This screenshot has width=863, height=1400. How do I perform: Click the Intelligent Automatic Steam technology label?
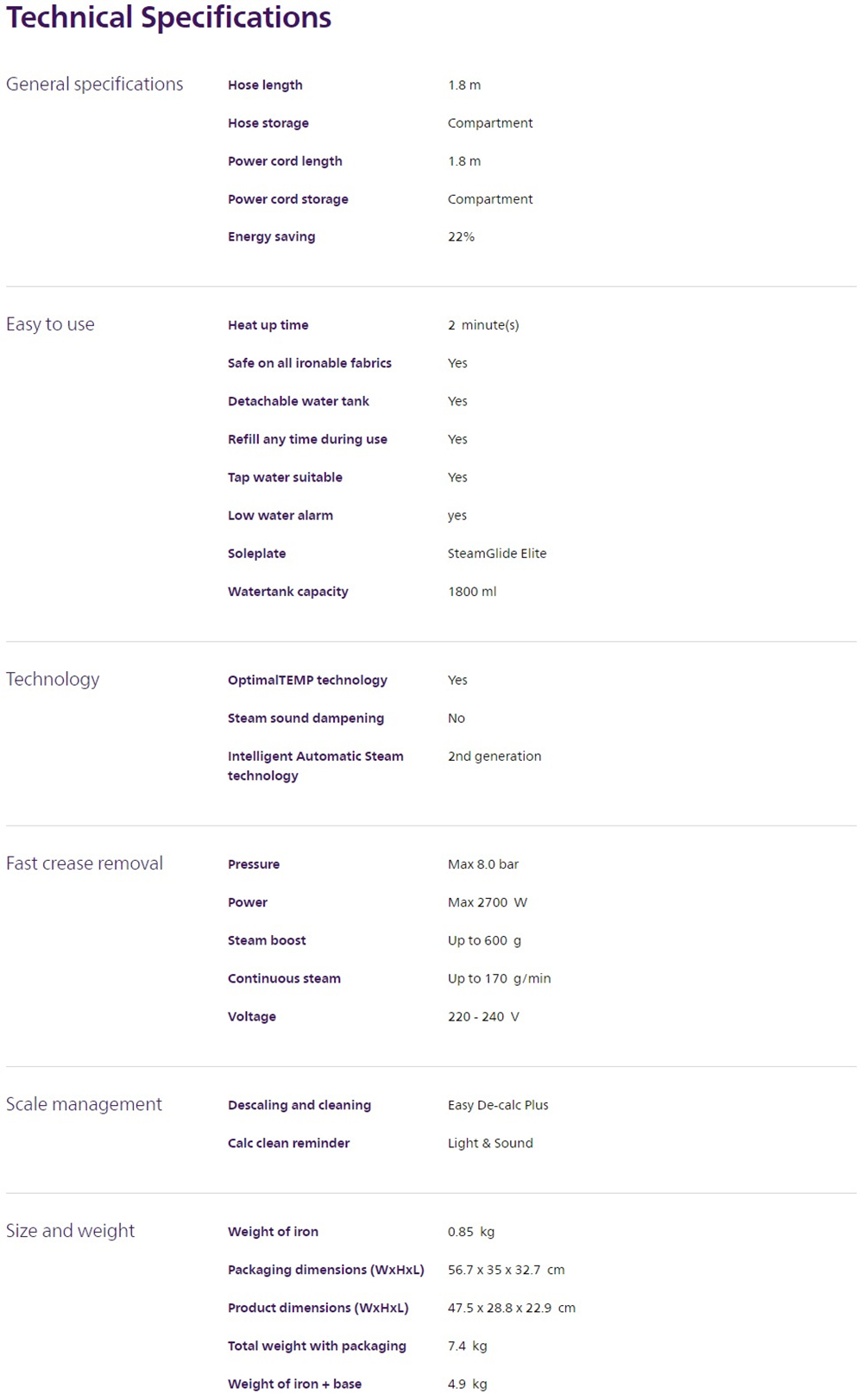315,766
